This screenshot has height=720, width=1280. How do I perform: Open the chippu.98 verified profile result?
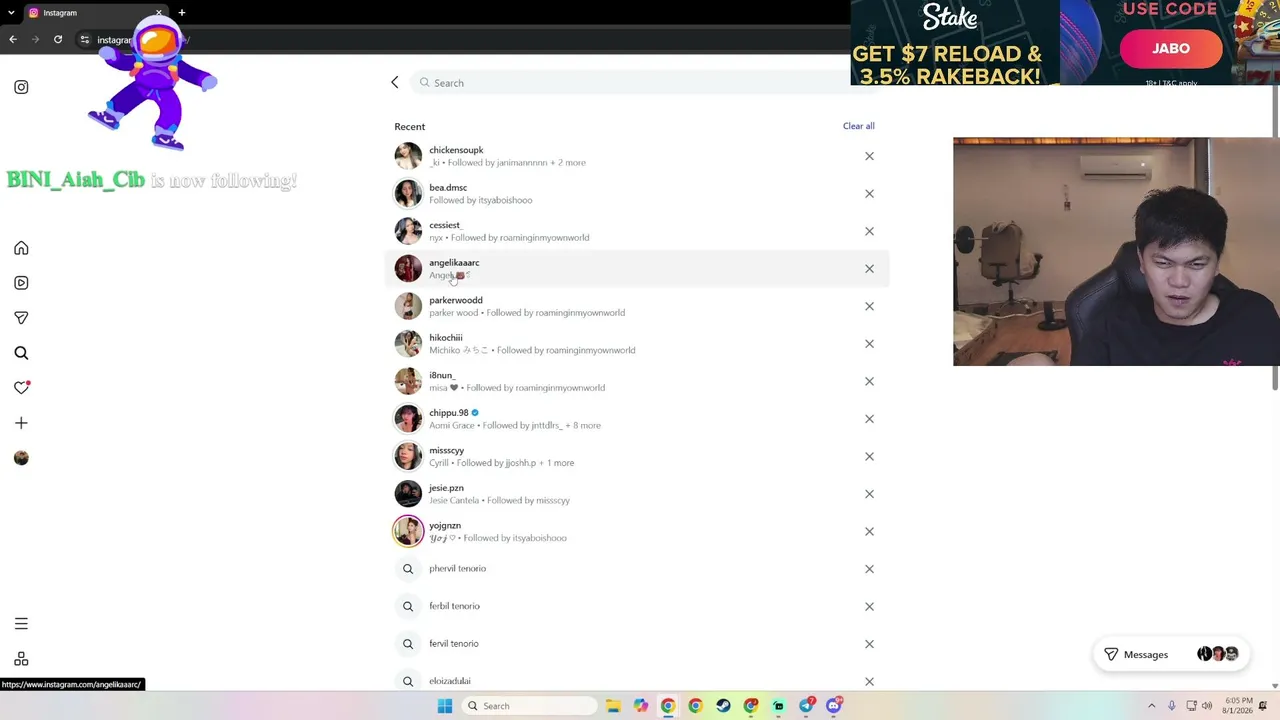point(637,419)
